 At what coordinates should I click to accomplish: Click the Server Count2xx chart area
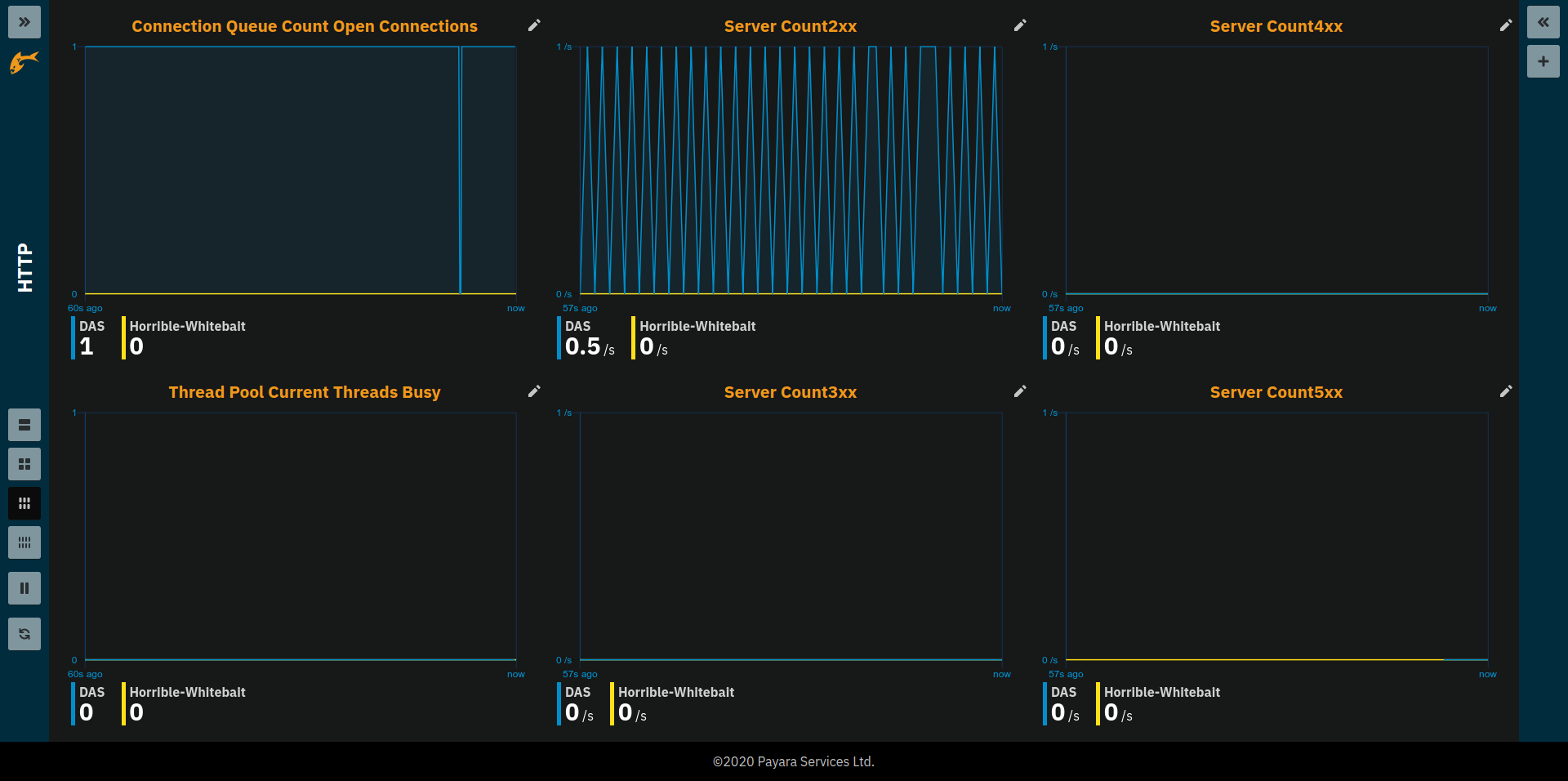[x=791, y=170]
